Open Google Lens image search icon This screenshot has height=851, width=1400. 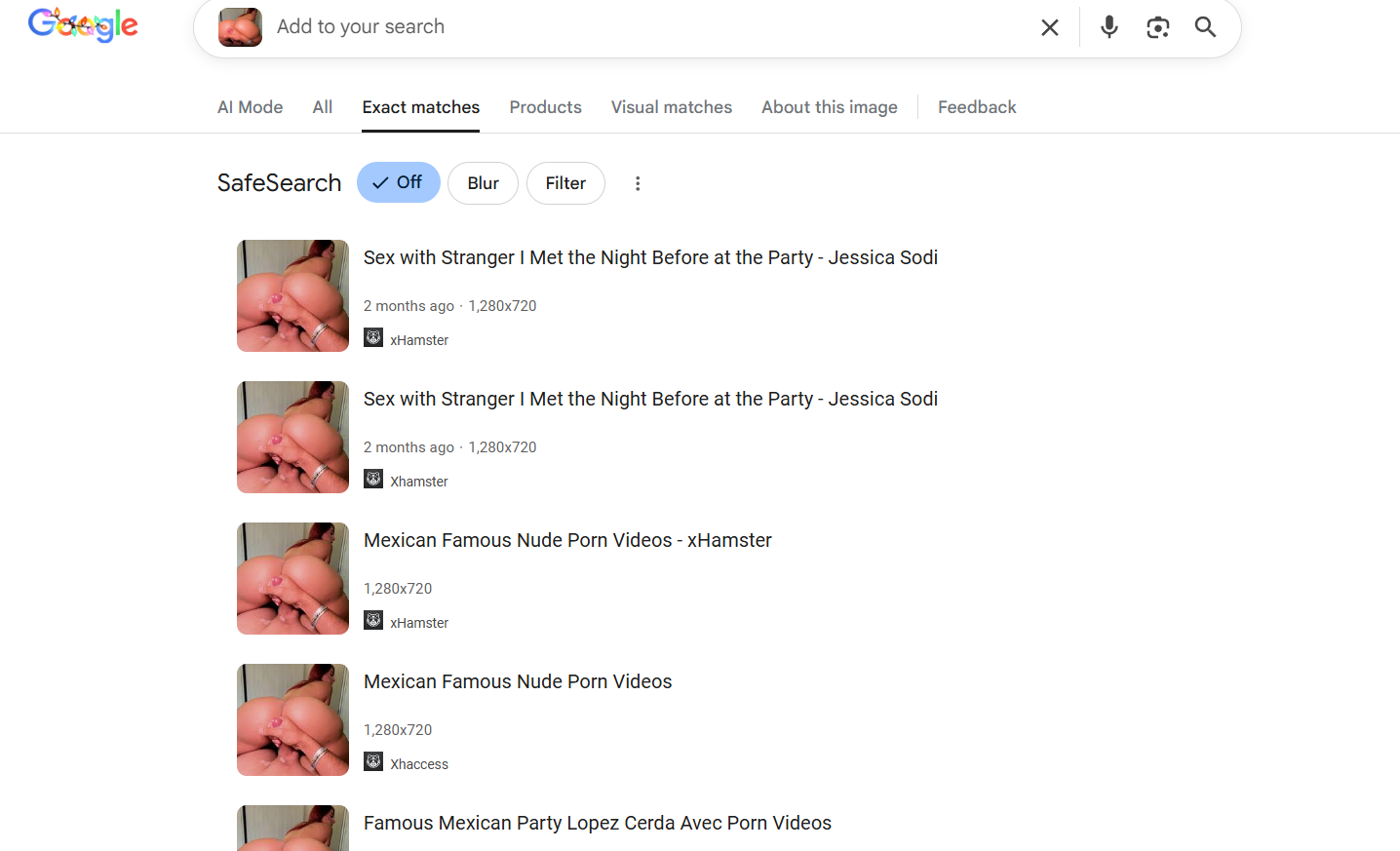[x=1157, y=27]
